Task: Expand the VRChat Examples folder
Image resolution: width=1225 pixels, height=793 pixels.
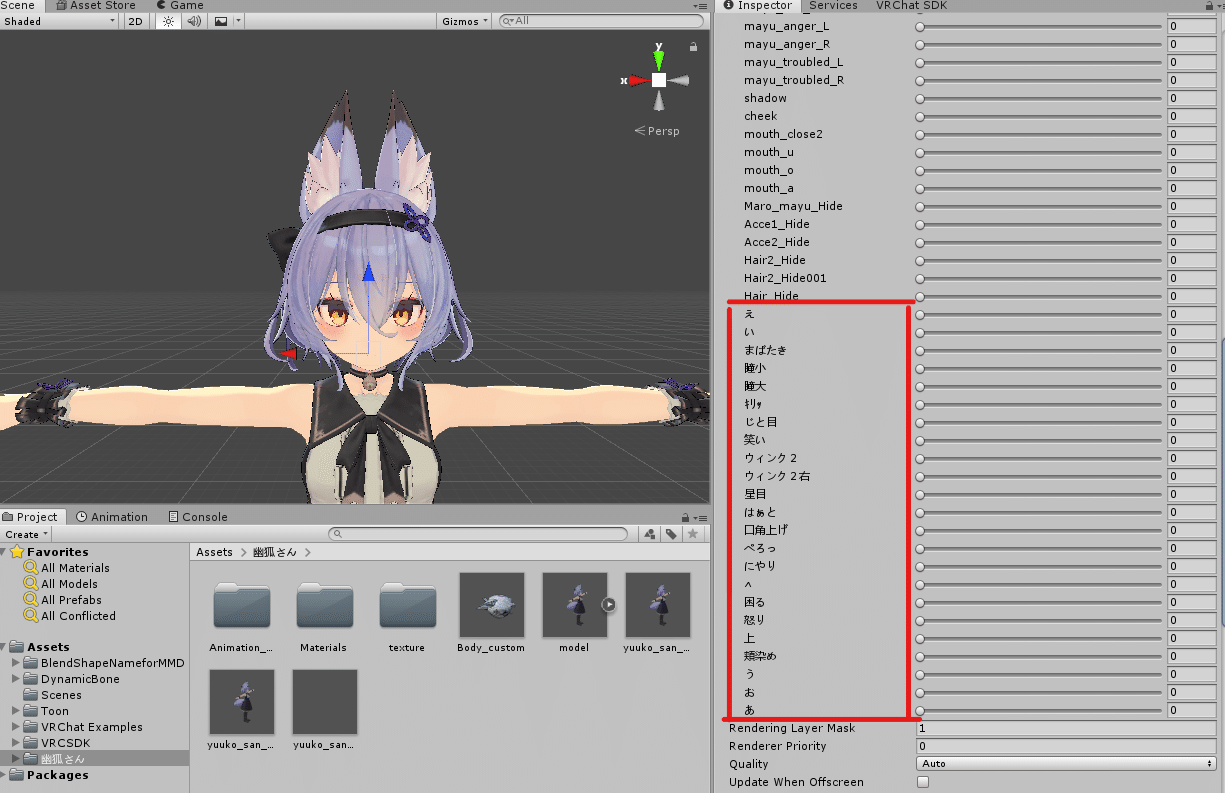Action: coord(16,727)
